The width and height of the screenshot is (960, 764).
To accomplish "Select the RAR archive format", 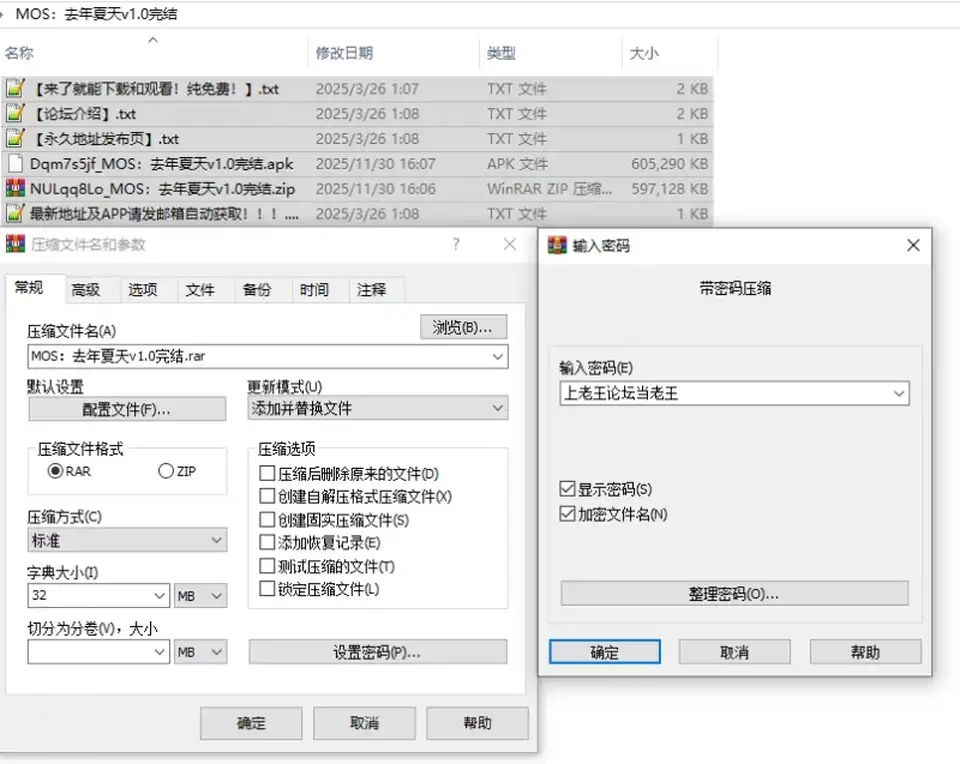I will tap(55, 471).
